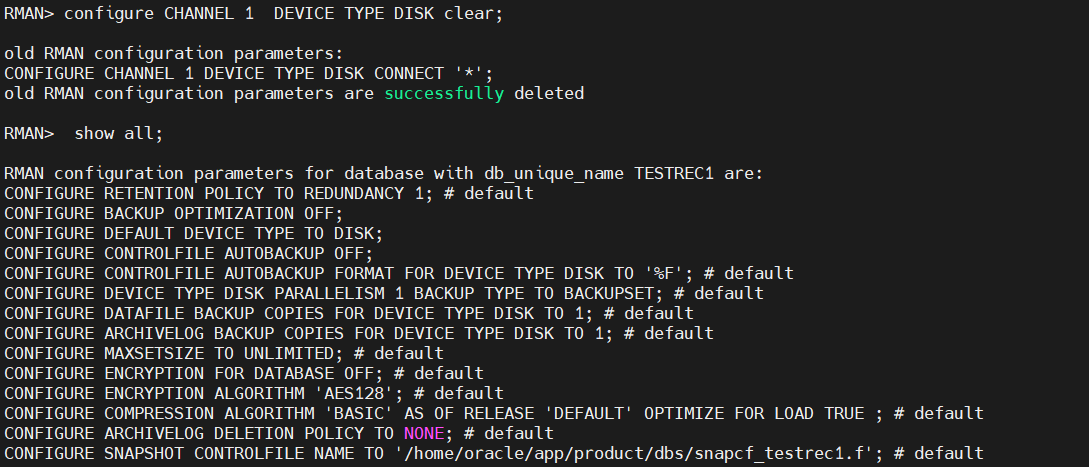Click the 'configure CHANNEL 1' command line
The height and width of the screenshot is (467, 1089).
click(253, 14)
